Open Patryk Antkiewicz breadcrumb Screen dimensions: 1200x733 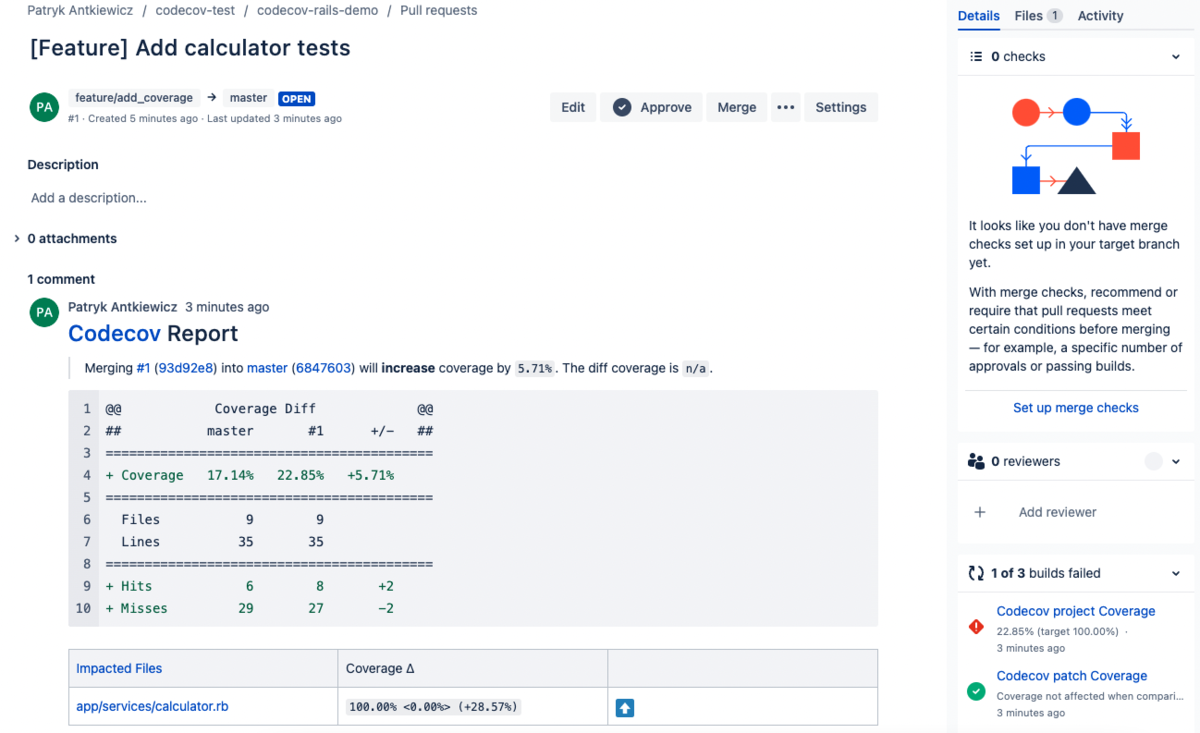tap(79, 10)
